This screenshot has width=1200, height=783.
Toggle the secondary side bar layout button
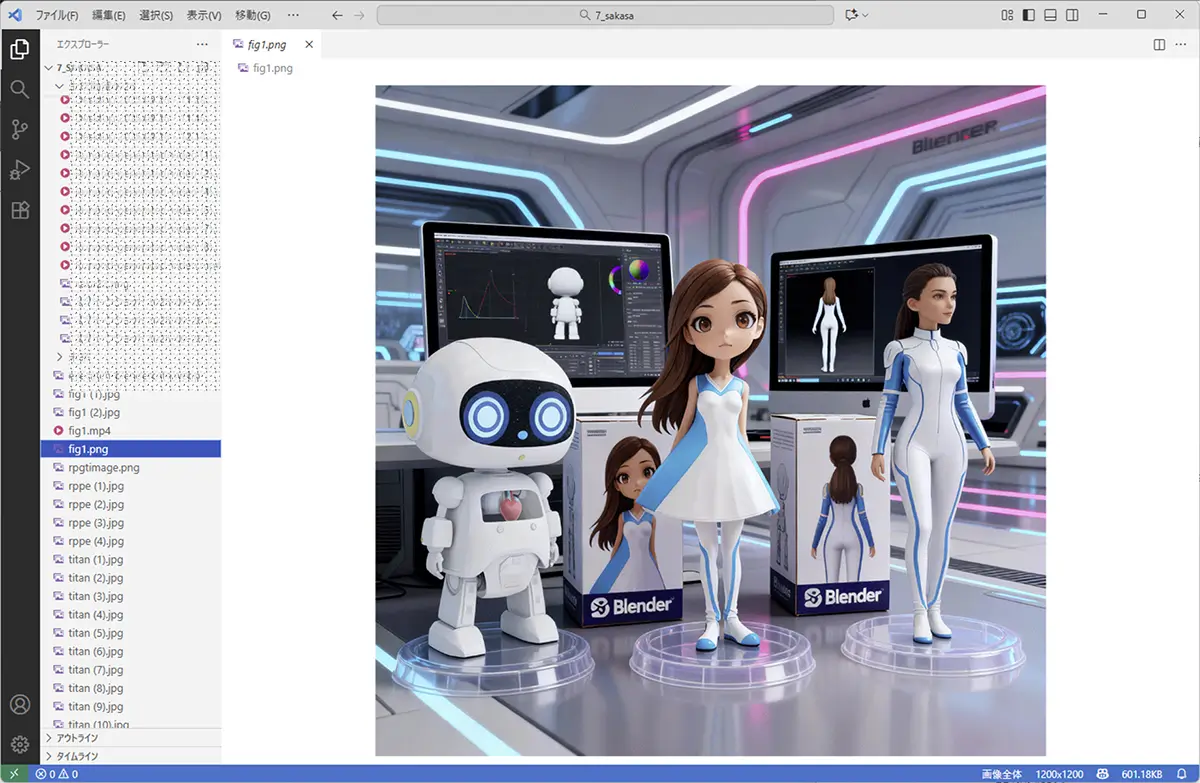1072,15
